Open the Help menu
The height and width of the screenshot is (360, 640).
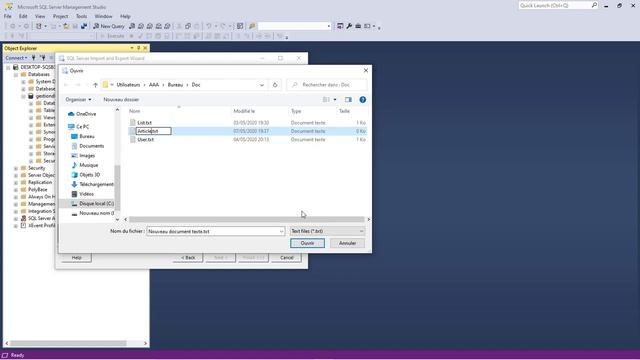point(125,16)
